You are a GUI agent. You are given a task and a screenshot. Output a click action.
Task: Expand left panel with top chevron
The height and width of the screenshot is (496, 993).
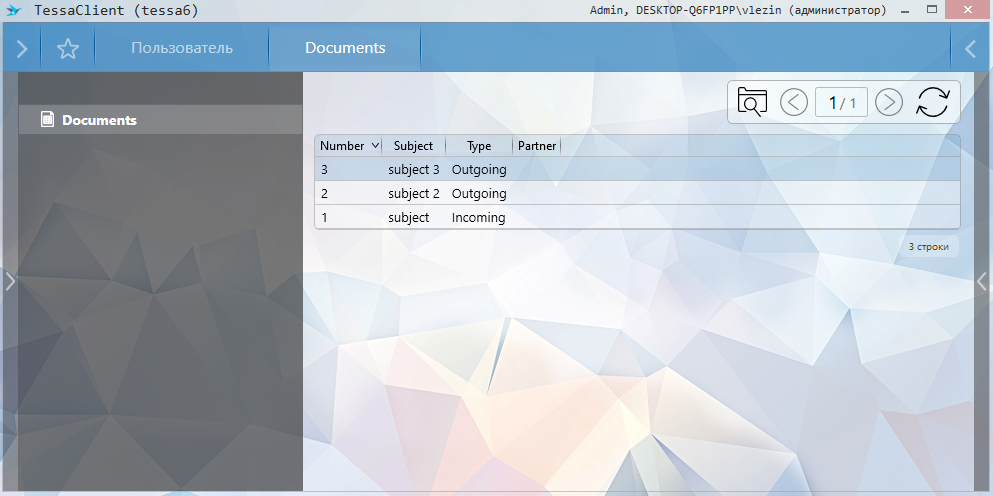click(x=21, y=48)
